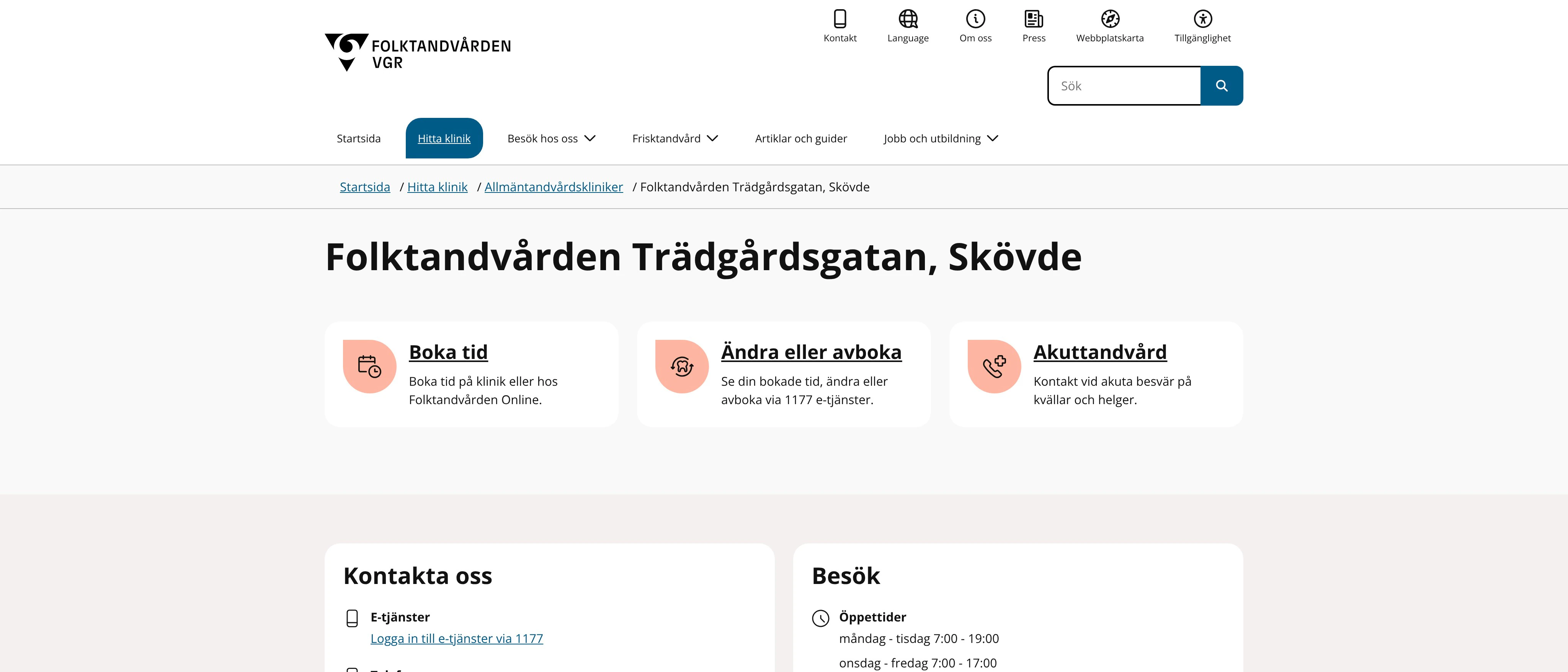Expand the Jobb och utbildning chevron
This screenshot has width=1568, height=672.
(993, 139)
